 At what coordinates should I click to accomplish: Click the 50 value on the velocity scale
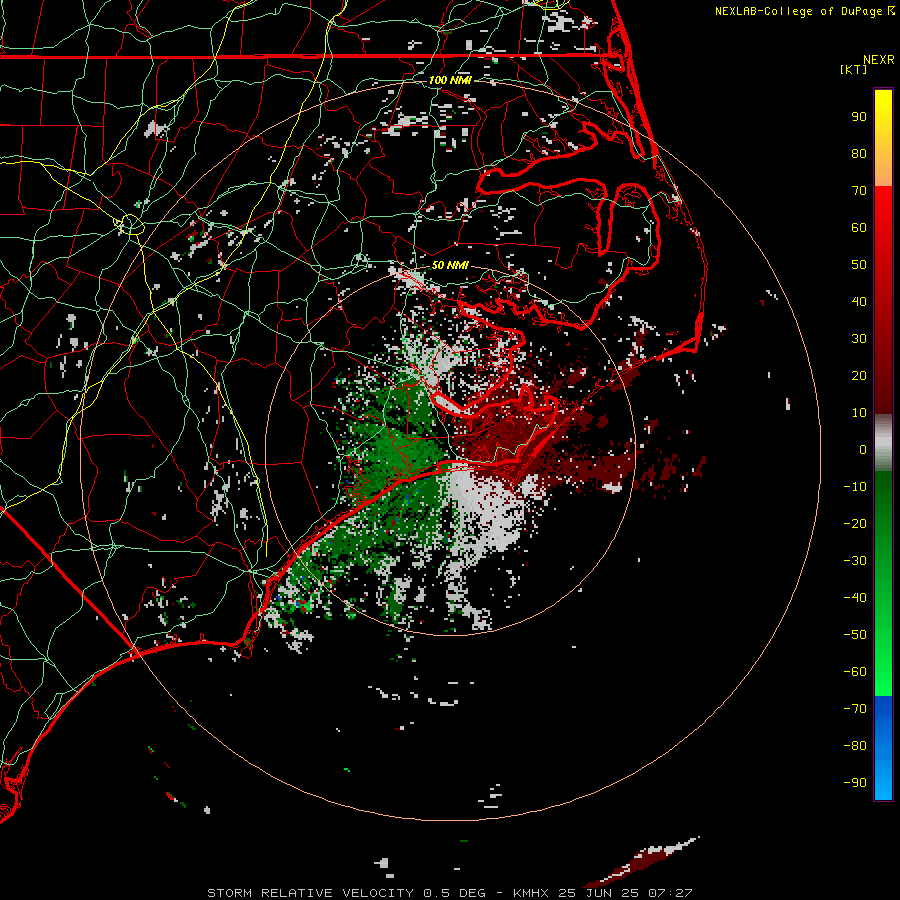[859, 265]
